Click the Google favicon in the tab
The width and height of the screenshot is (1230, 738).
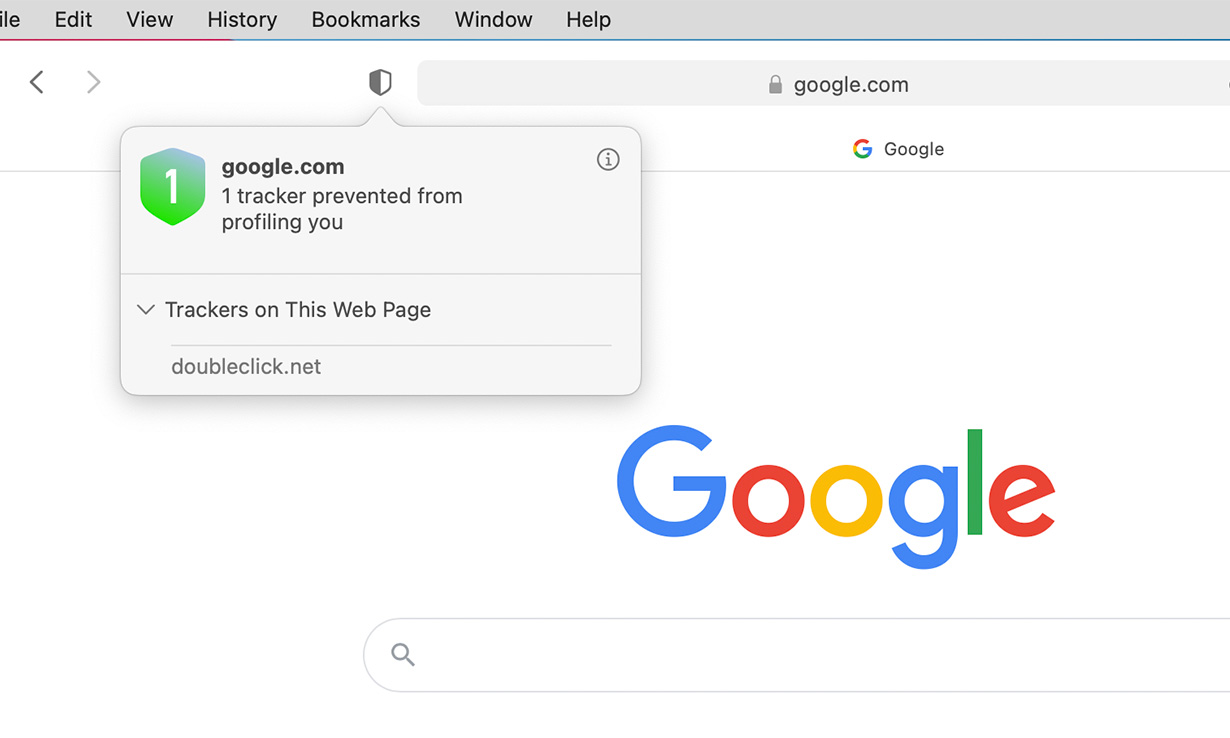862,149
